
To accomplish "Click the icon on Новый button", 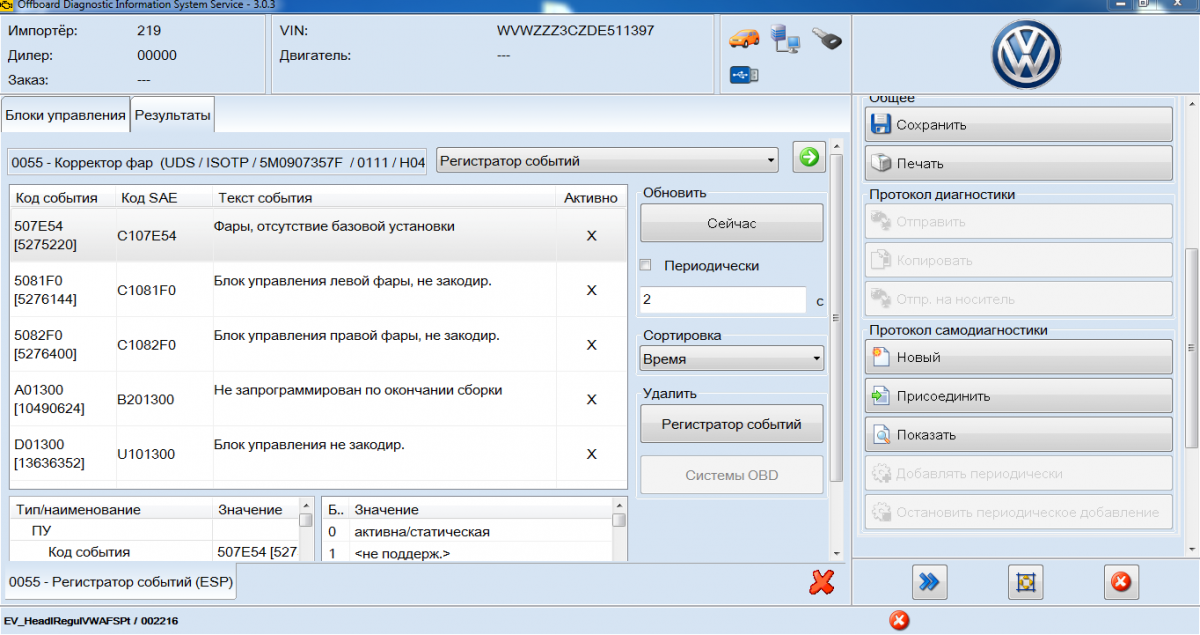I will coord(881,357).
